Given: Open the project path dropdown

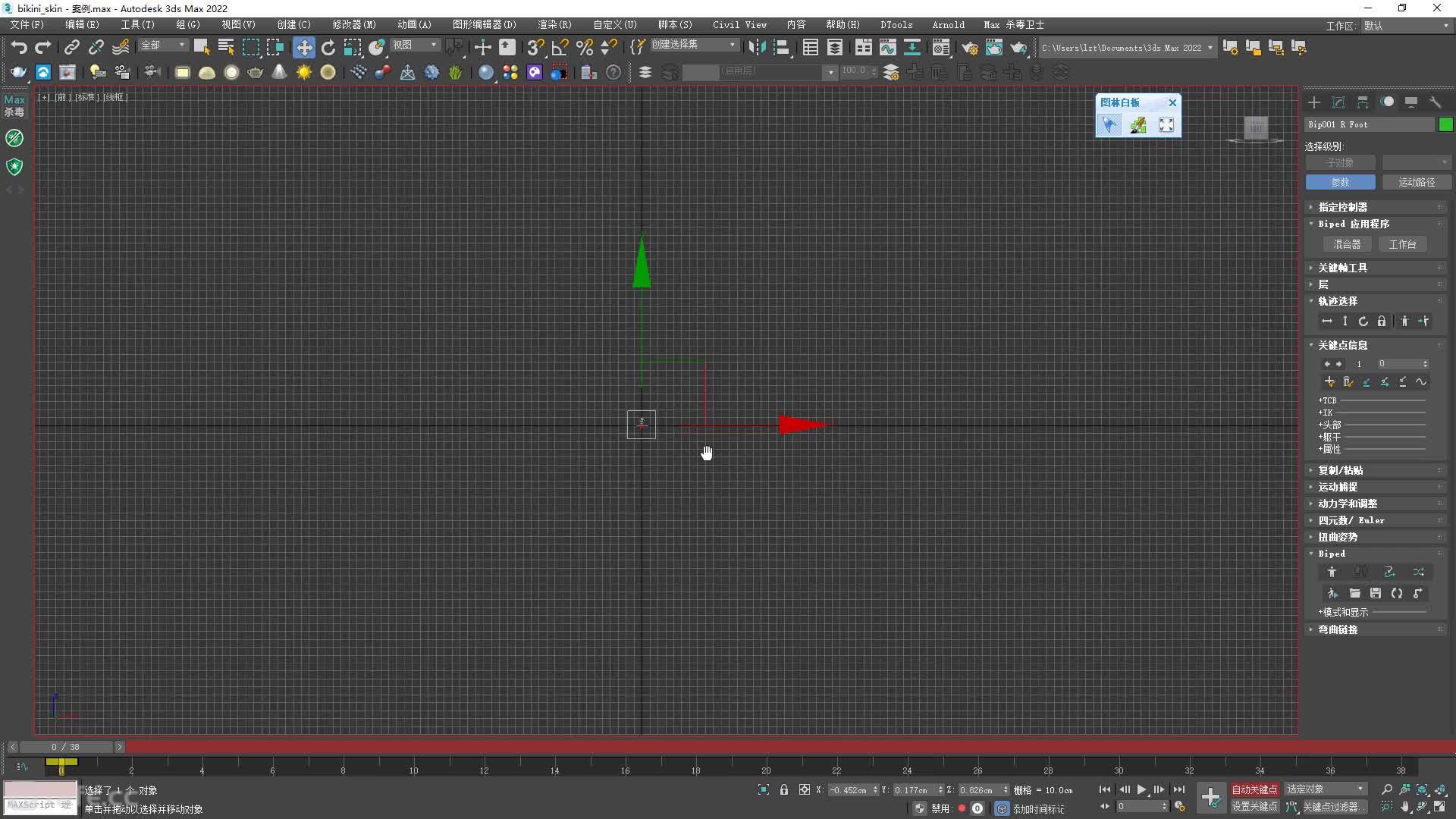Looking at the screenshot, I should 1127,47.
